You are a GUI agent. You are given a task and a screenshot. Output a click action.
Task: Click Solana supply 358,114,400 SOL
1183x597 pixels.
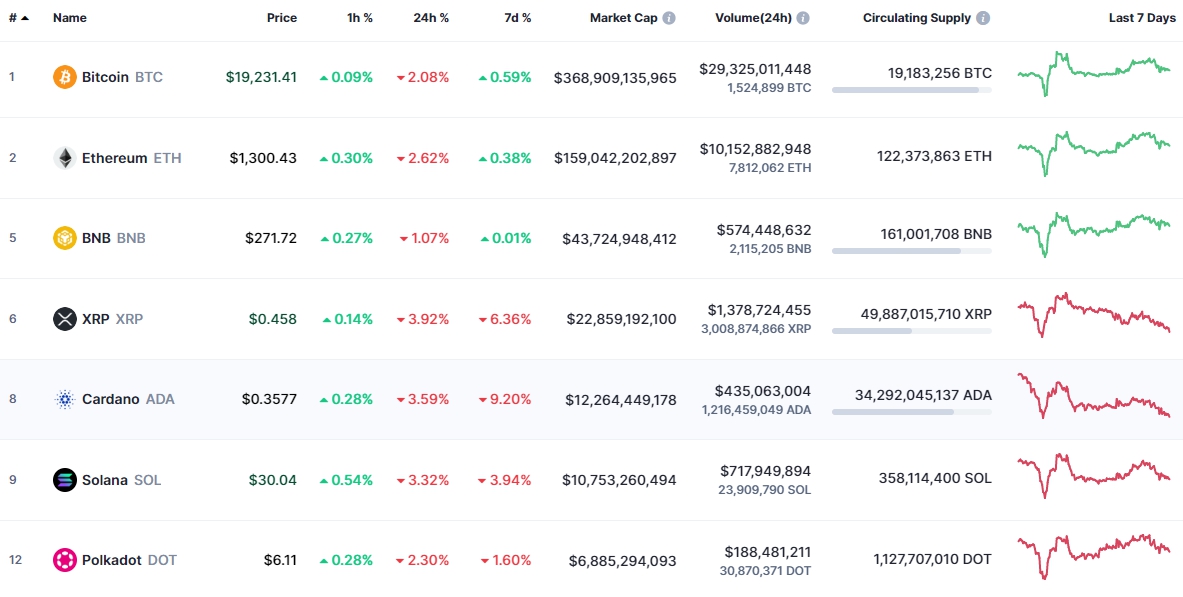[x=936, y=478]
